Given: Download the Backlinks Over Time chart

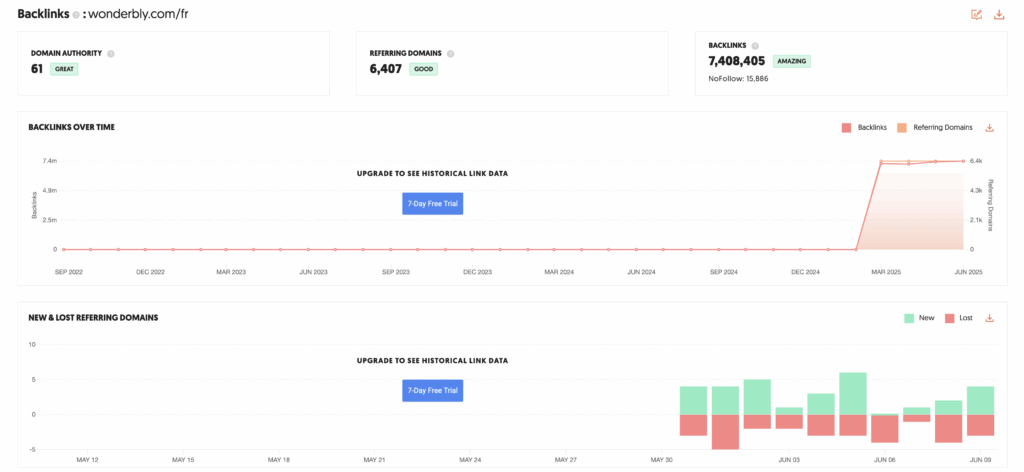Looking at the screenshot, I should tap(989, 128).
